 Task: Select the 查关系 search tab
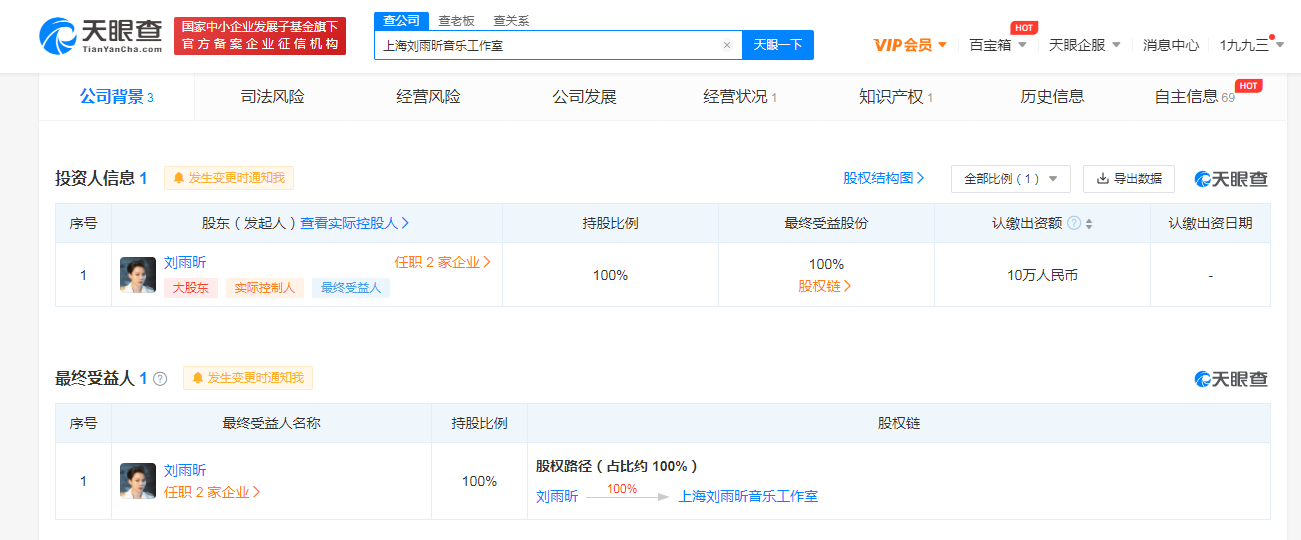pyautogui.click(x=511, y=21)
